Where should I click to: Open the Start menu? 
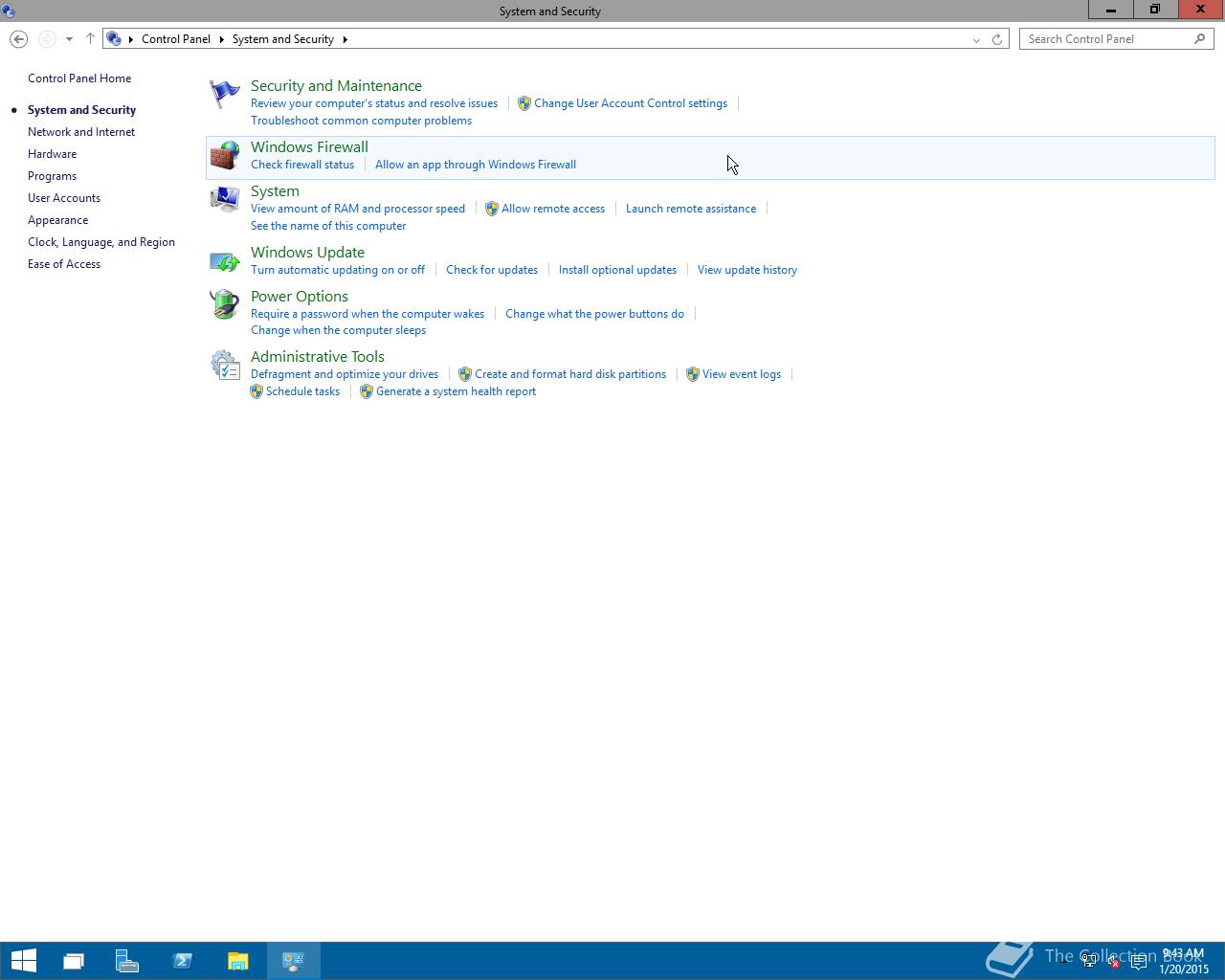click(x=23, y=961)
